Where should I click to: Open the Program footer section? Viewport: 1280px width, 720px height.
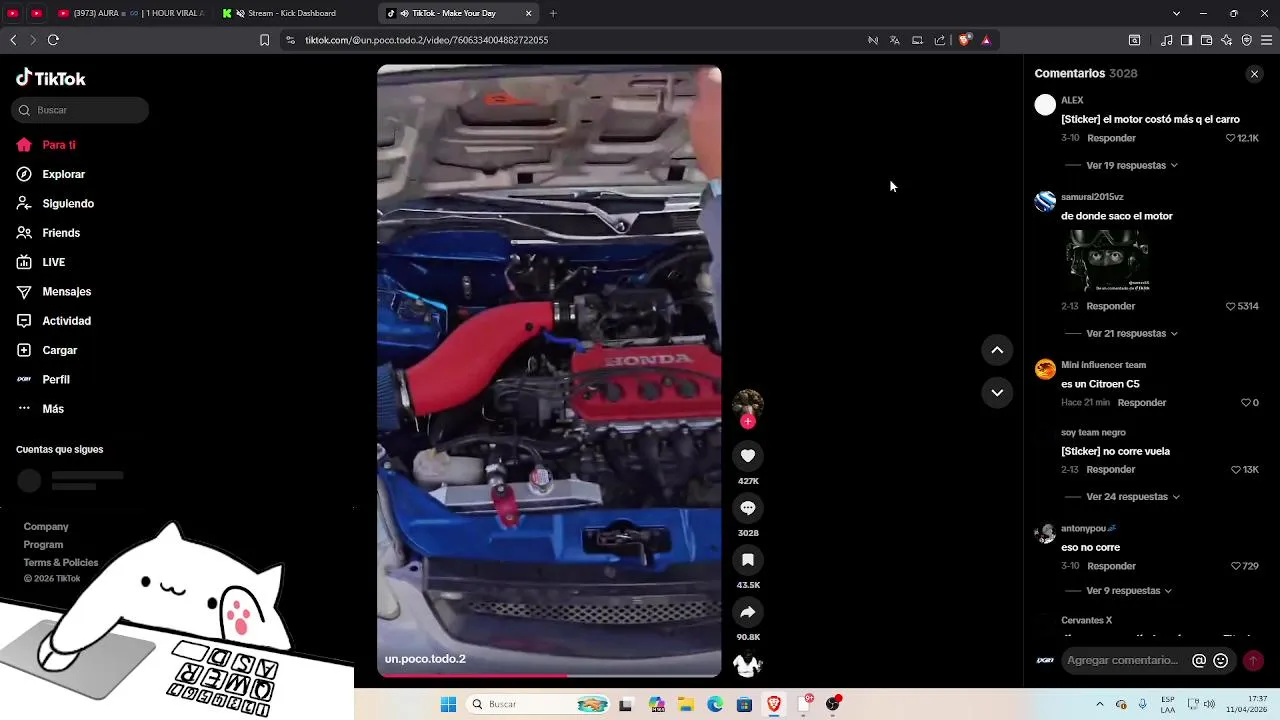[43, 545]
